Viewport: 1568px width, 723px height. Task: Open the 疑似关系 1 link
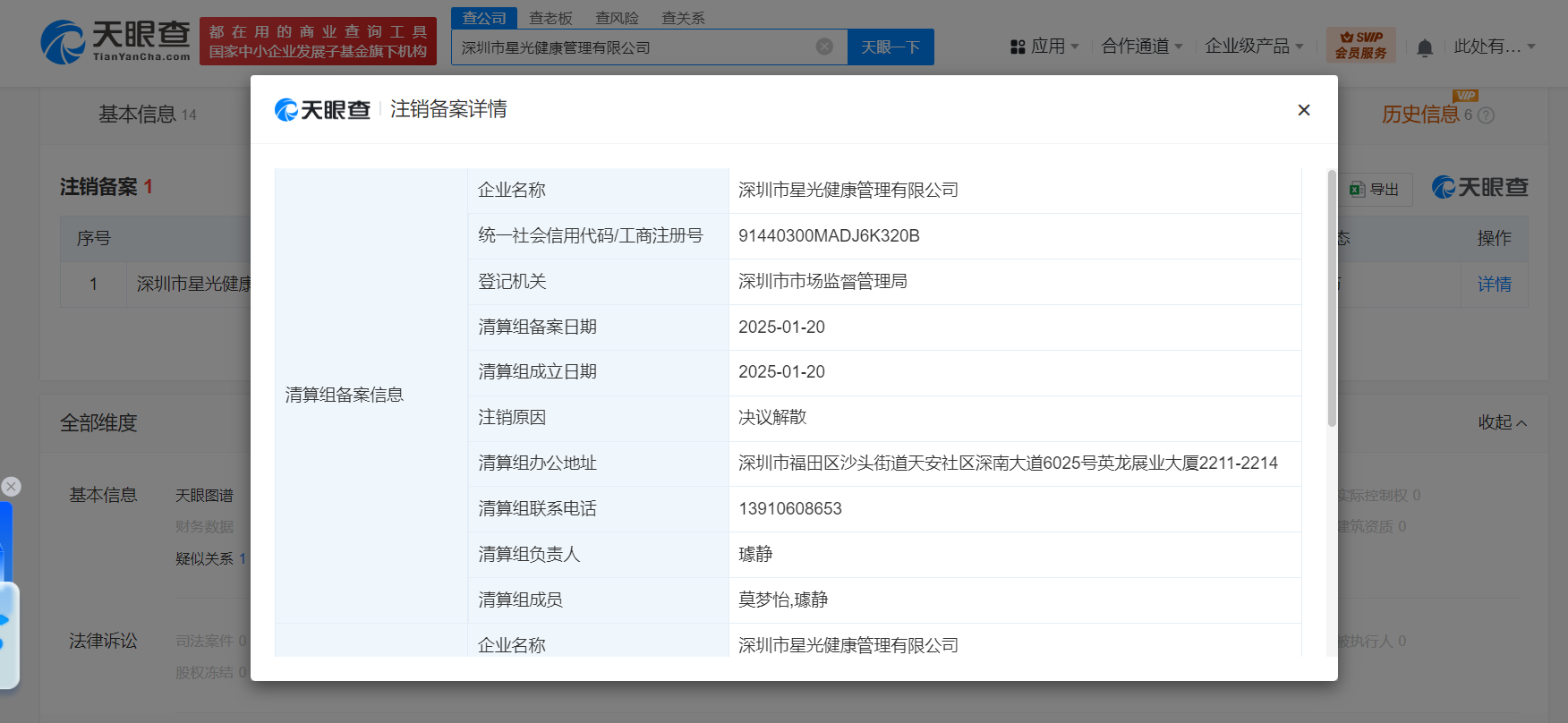point(210,559)
